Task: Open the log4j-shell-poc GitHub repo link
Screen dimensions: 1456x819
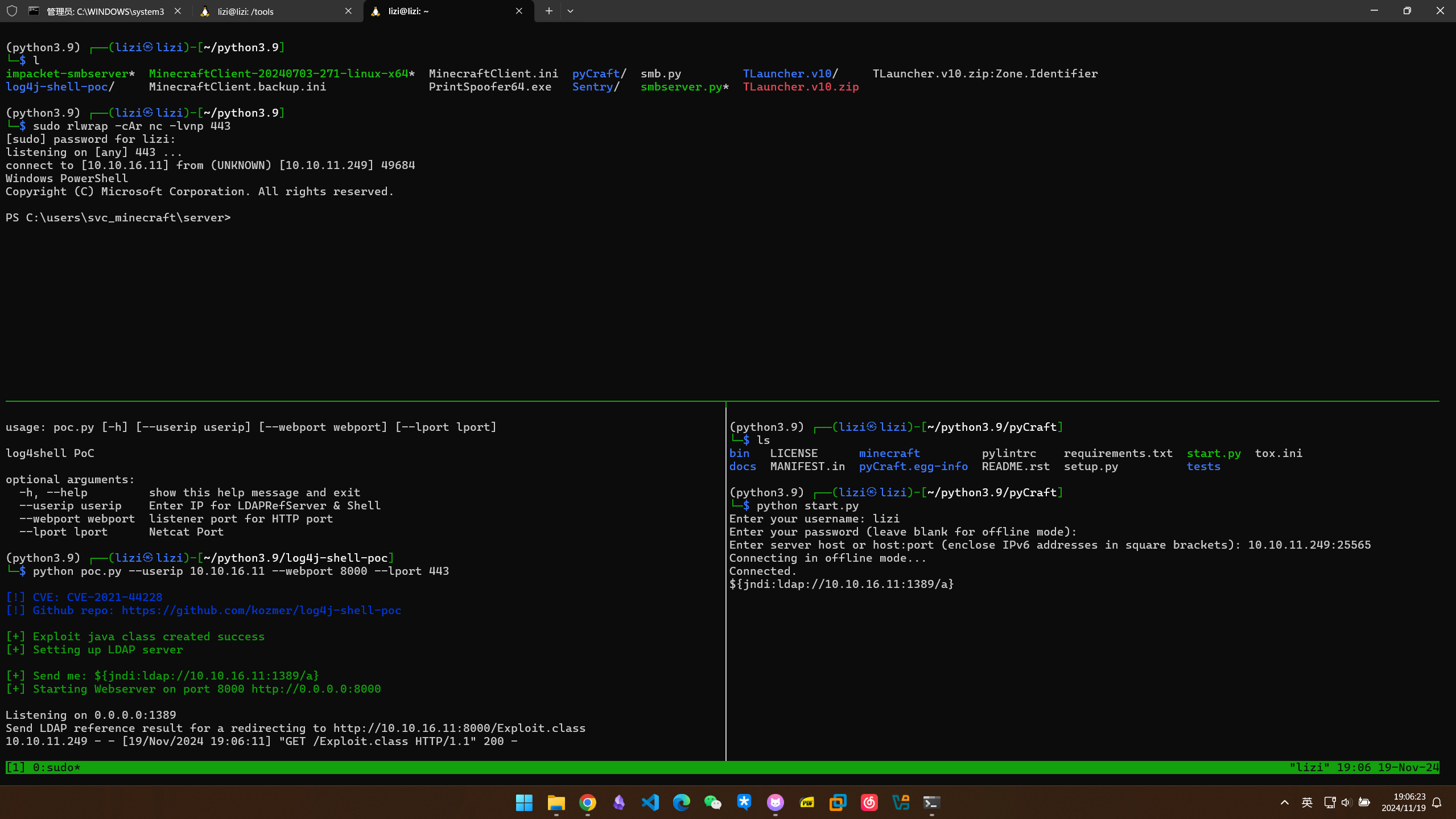Action: point(261,610)
